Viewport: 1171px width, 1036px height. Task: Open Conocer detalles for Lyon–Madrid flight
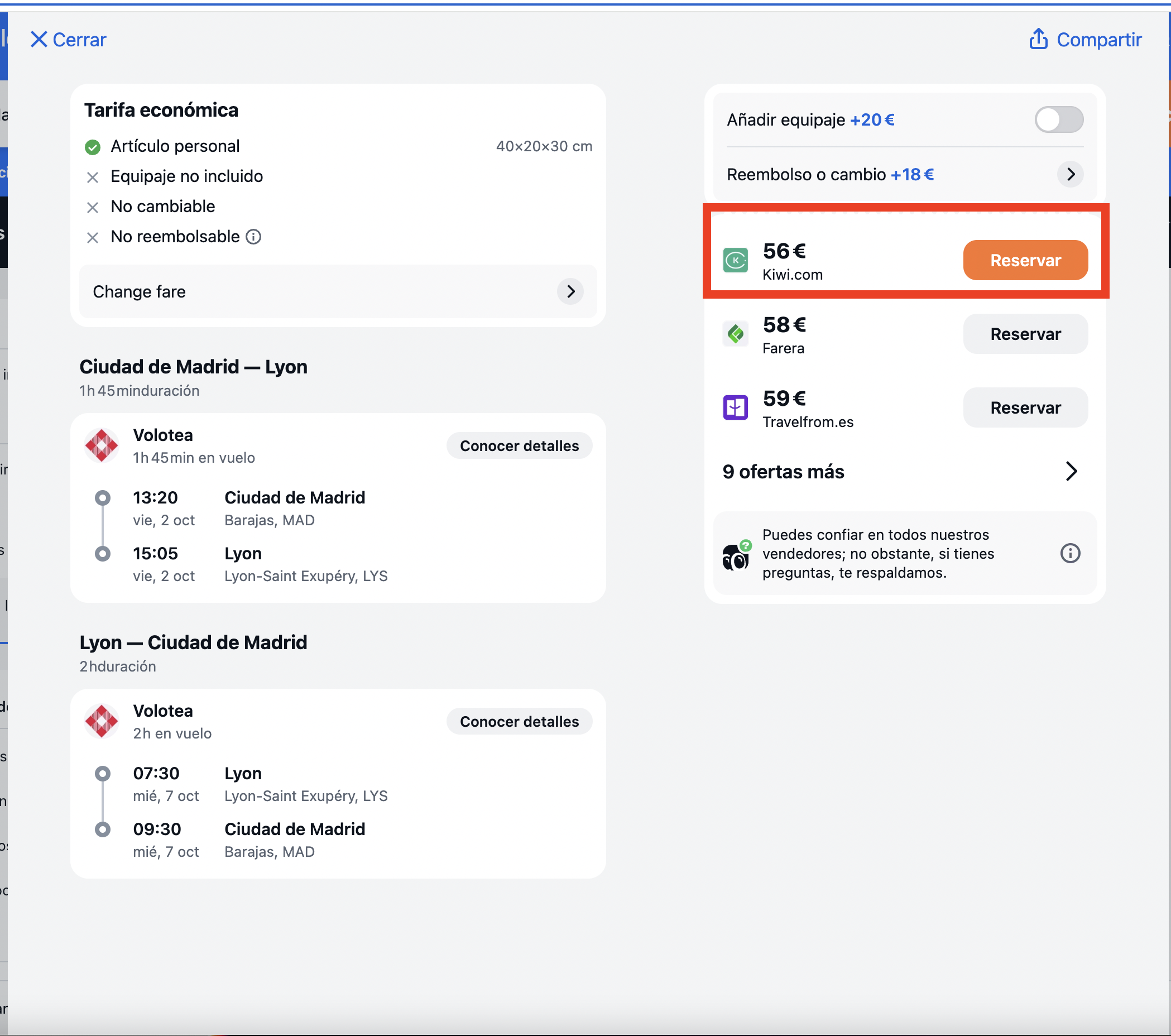[519, 721]
